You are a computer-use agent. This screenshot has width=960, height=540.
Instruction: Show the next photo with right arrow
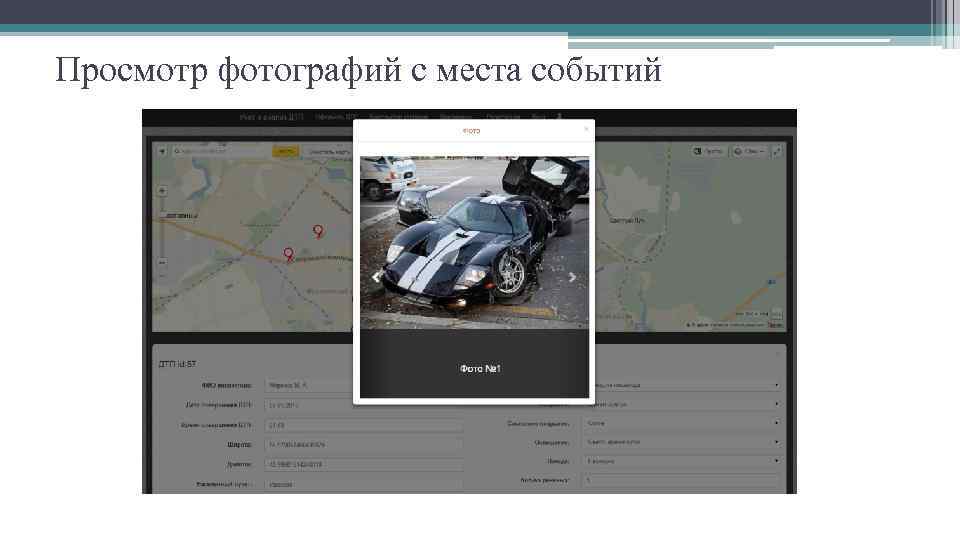(572, 277)
